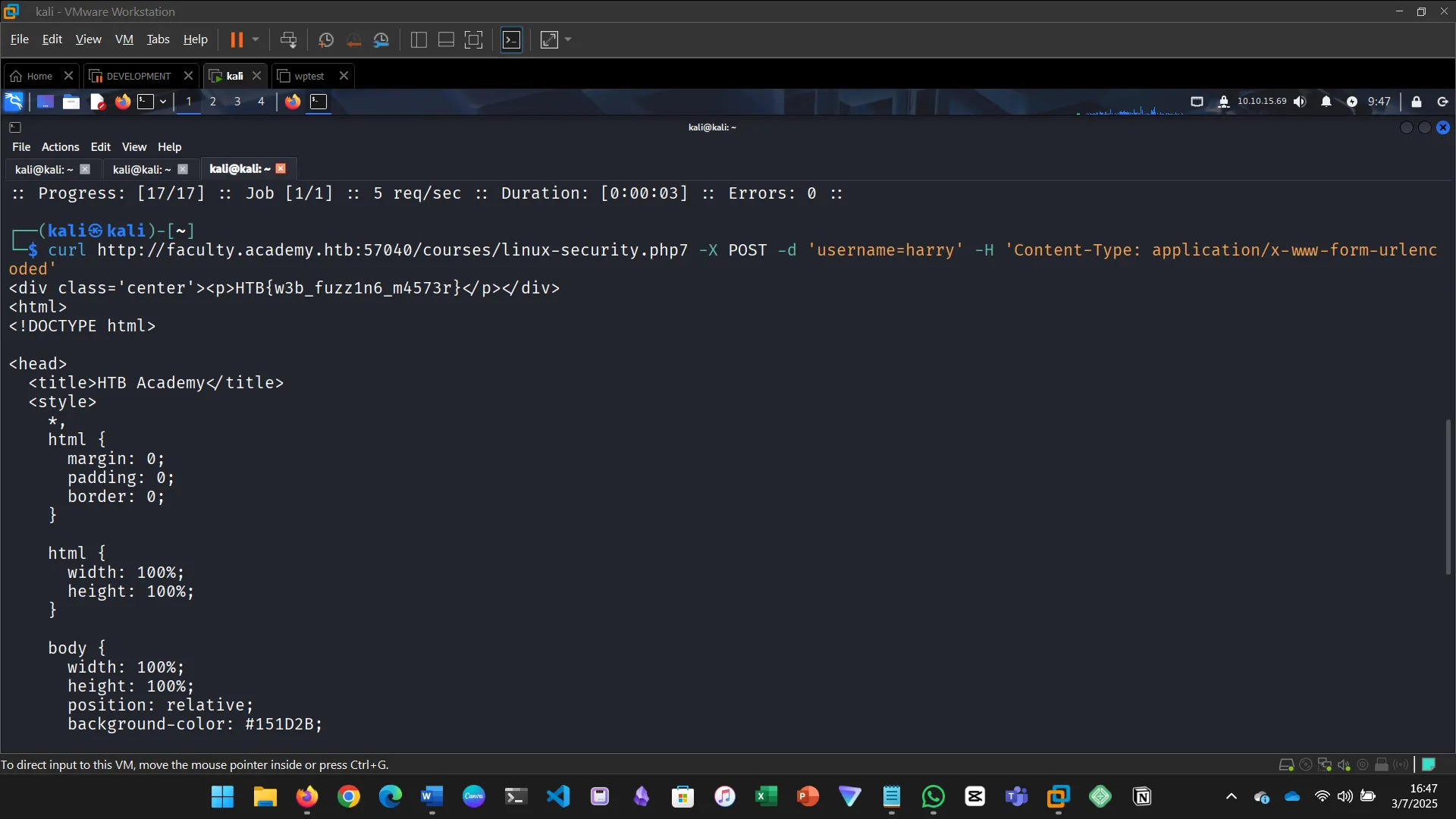This screenshot has width=1456, height=819.
Task: Open the full screen options dropdown
Action: pos(566,39)
